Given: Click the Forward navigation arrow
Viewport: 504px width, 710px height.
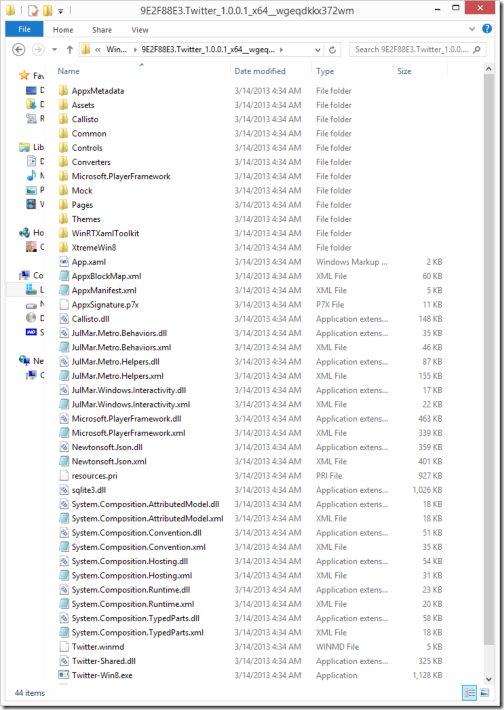Looking at the screenshot, I should pyautogui.click(x=38, y=49).
